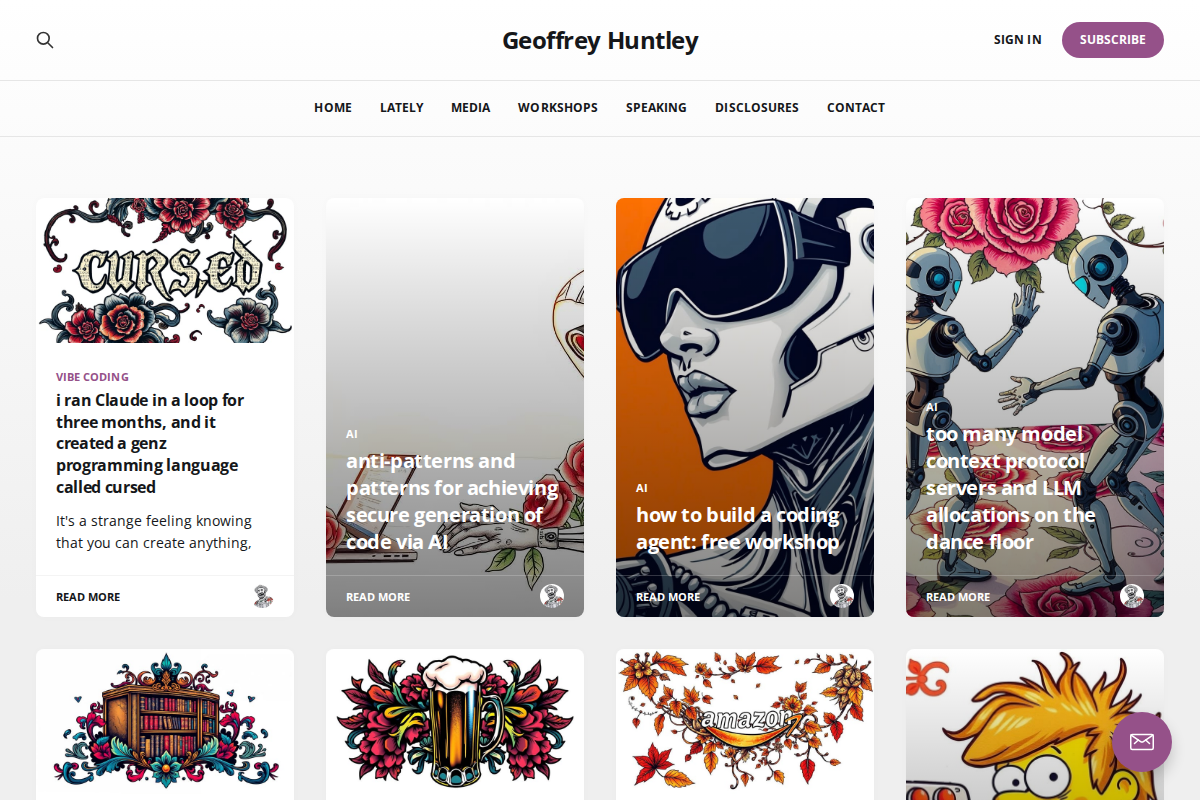Select WORKSHOPS in navigation bar
Image resolution: width=1200 pixels, height=800 pixels.
click(x=558, y=108)
